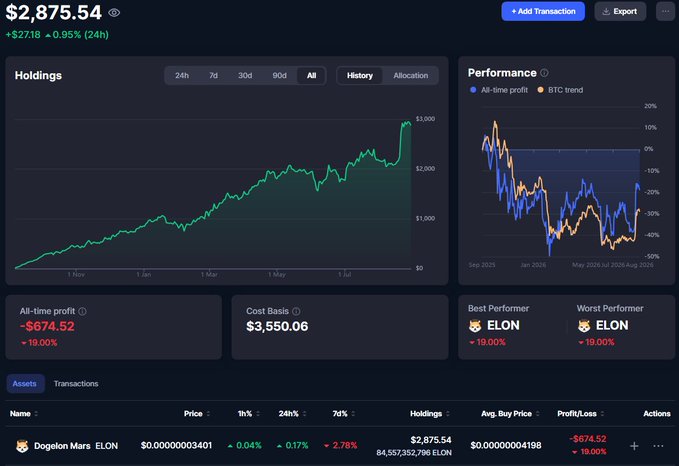Click the Add Transaction button
Image resolution: width=679 pixels, height=466 pixels.
coord(543,11)
